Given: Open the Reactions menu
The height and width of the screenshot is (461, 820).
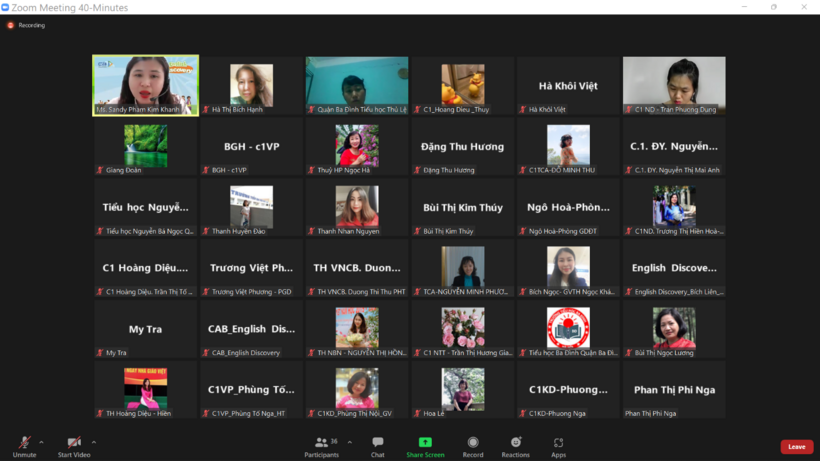Looking at the screenshot, I should click(515, 445).
